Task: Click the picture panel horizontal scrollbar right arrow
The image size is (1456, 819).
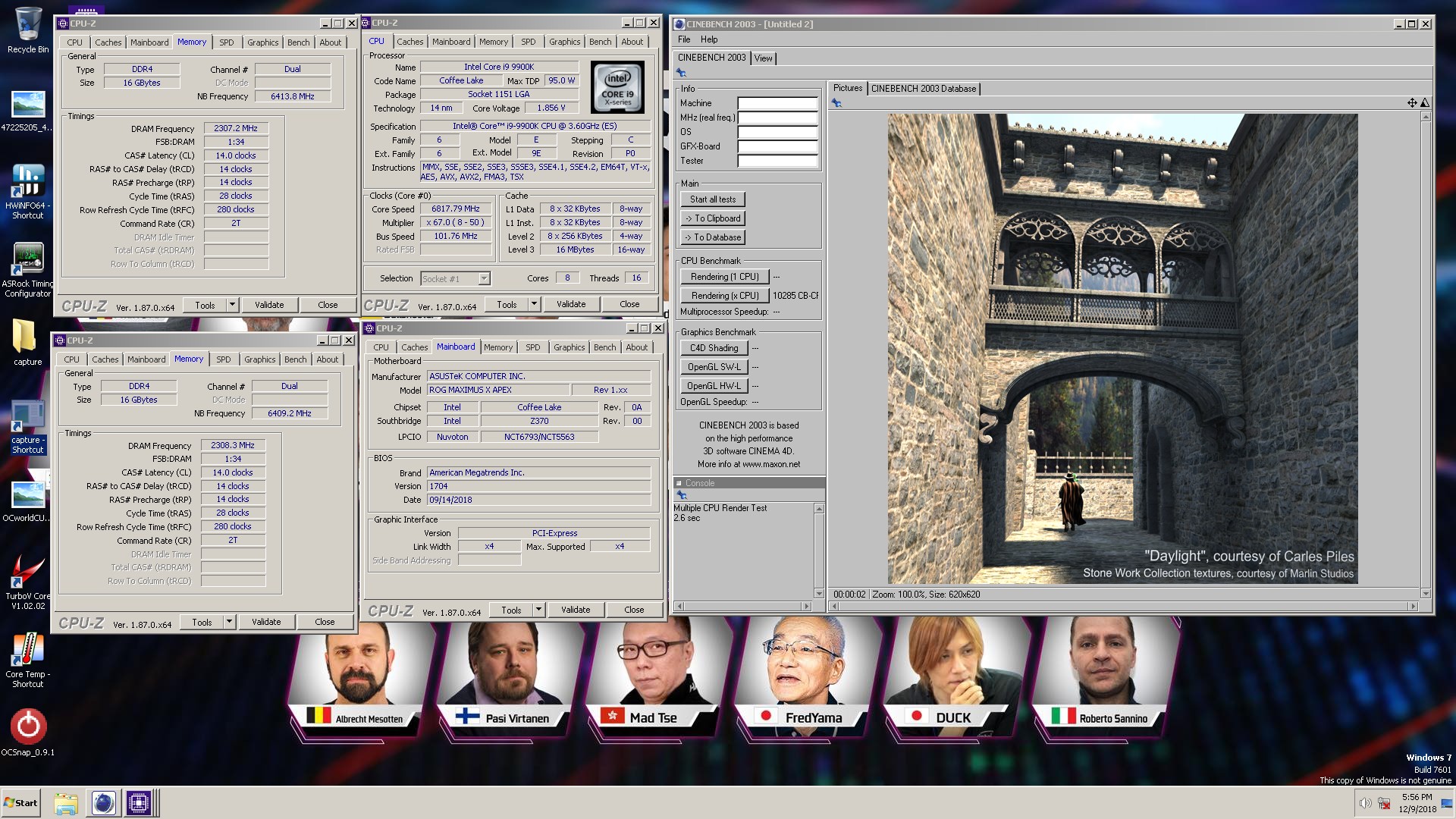Action: pyautogui.click(x=1413, y=606)
